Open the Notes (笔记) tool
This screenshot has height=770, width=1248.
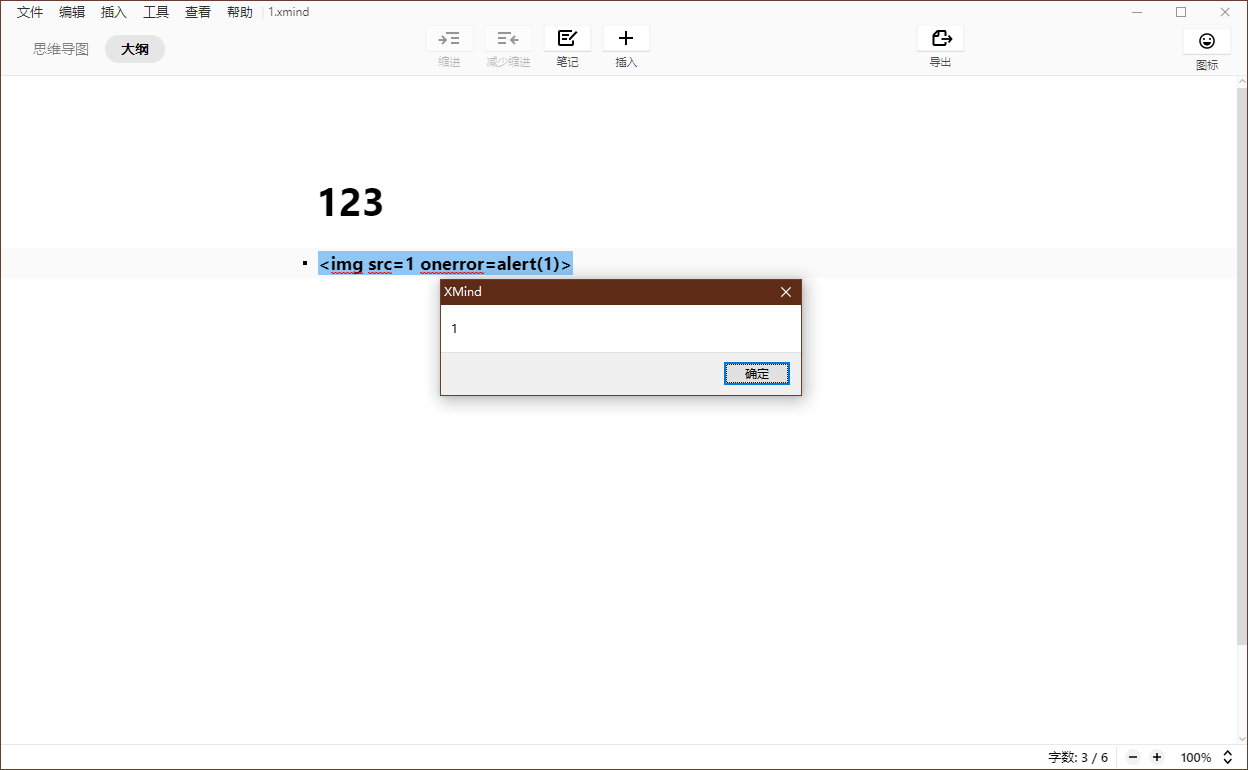[567, 39]
